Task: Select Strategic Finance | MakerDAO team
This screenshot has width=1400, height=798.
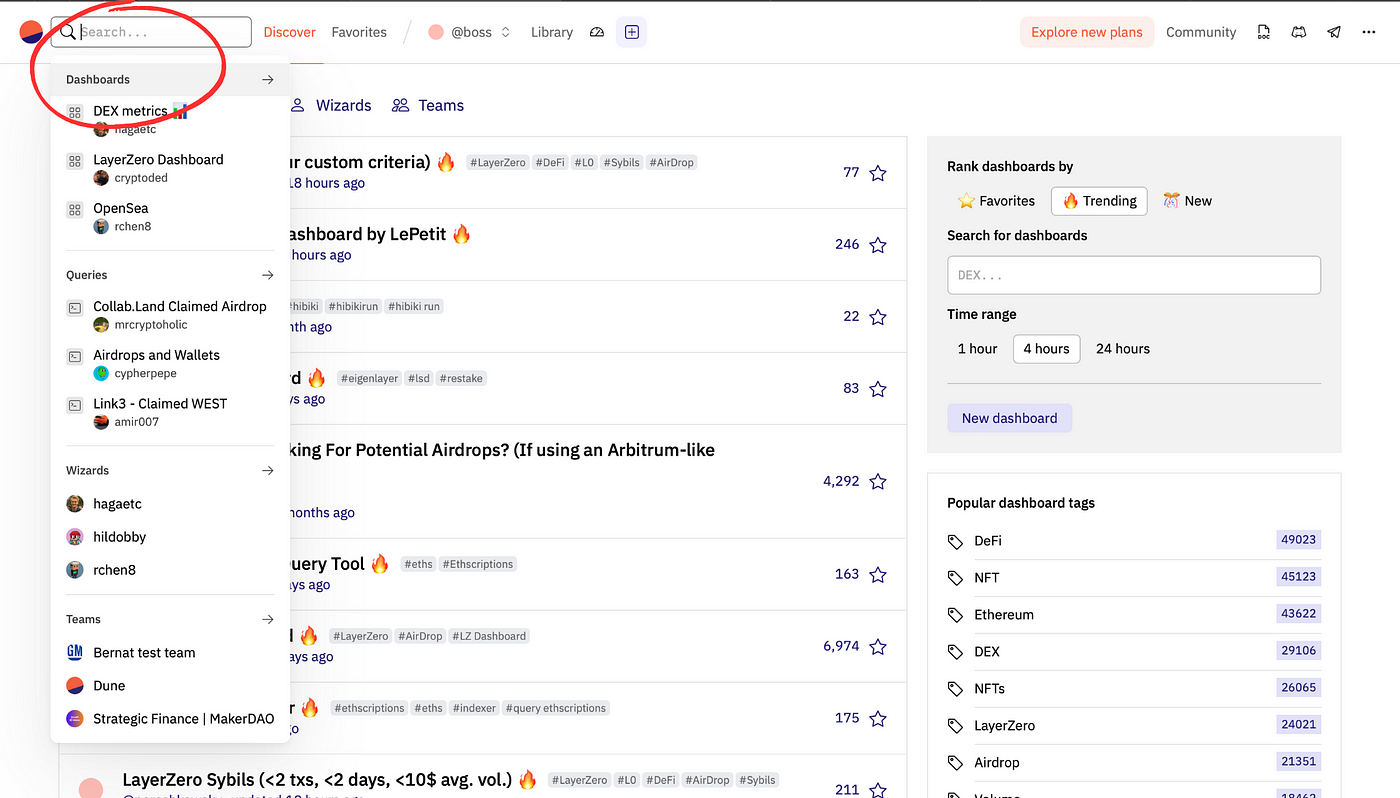Action: (170, 719)
